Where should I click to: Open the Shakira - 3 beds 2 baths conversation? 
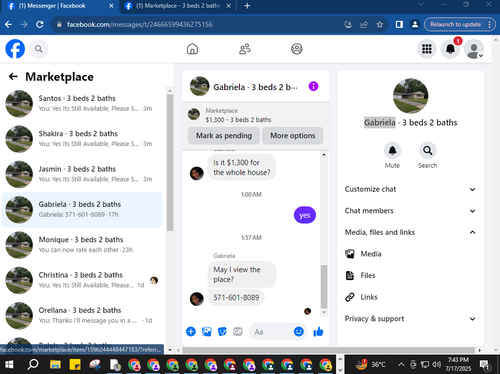point(82,139)
